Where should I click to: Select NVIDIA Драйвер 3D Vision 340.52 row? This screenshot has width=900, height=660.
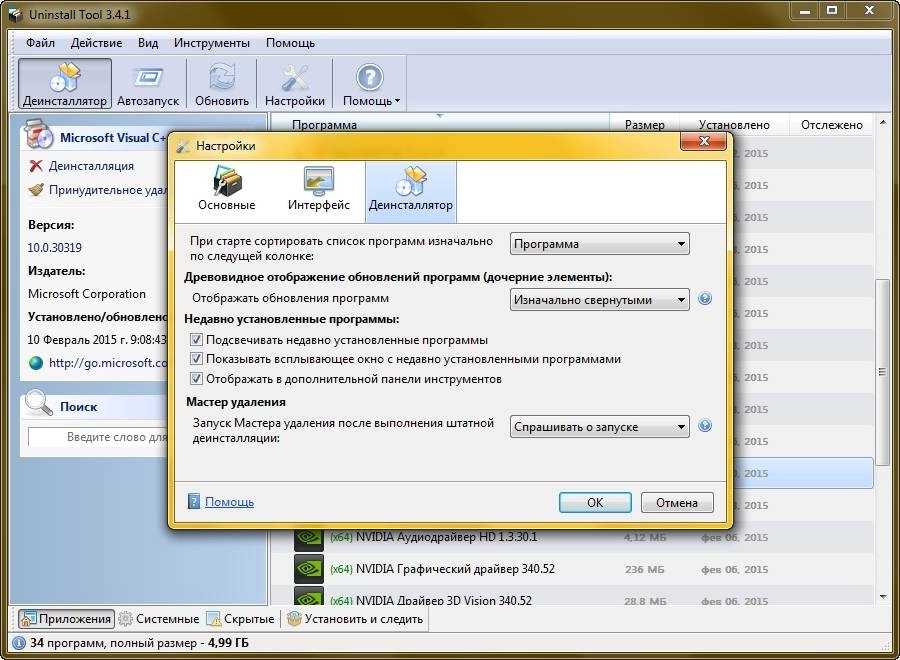pyautogui.click(x=572, y=597)
